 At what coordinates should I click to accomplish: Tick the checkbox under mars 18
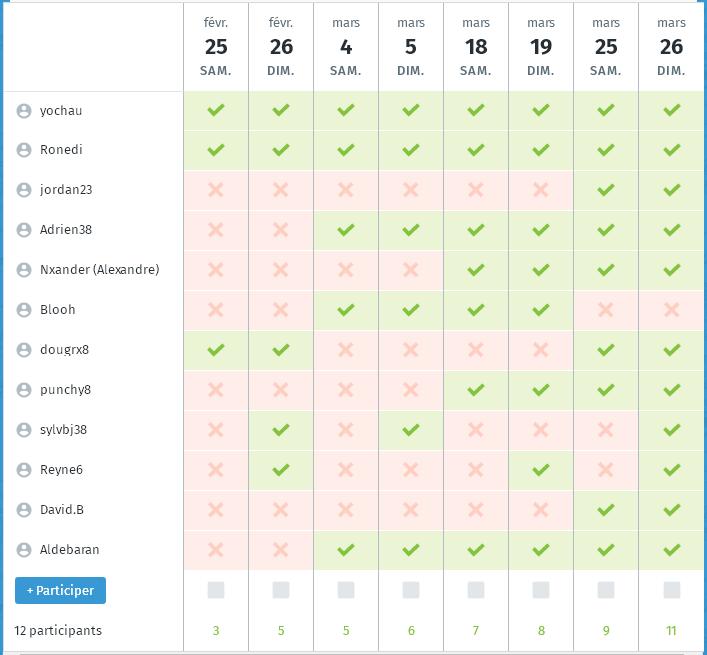click(476, 590)
